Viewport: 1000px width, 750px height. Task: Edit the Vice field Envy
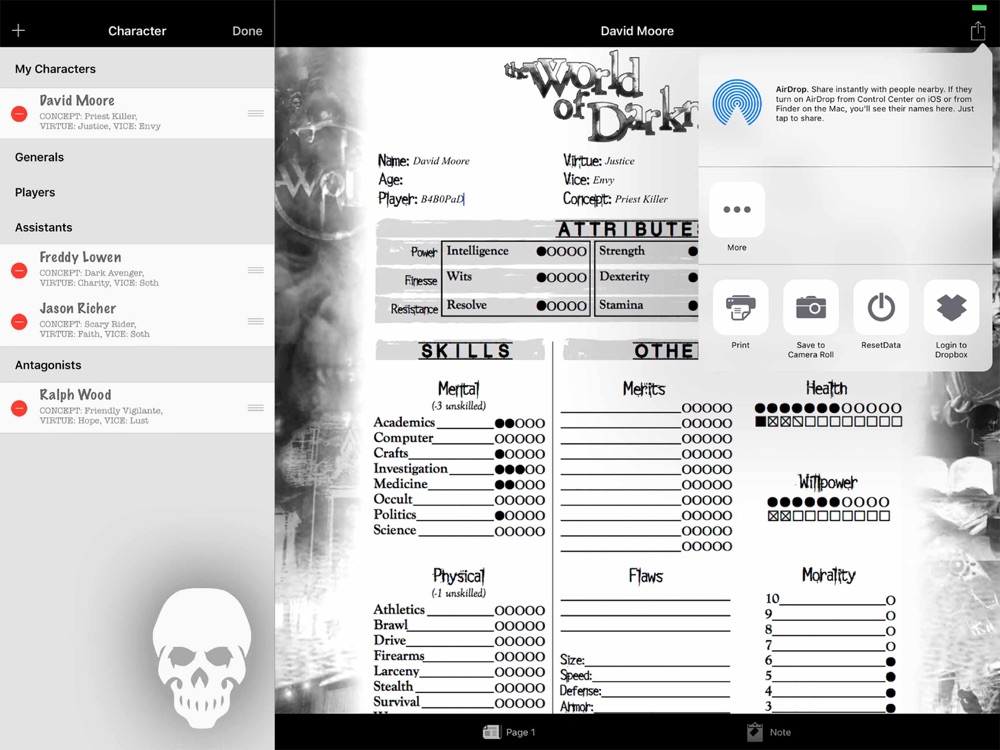[603, 180]
